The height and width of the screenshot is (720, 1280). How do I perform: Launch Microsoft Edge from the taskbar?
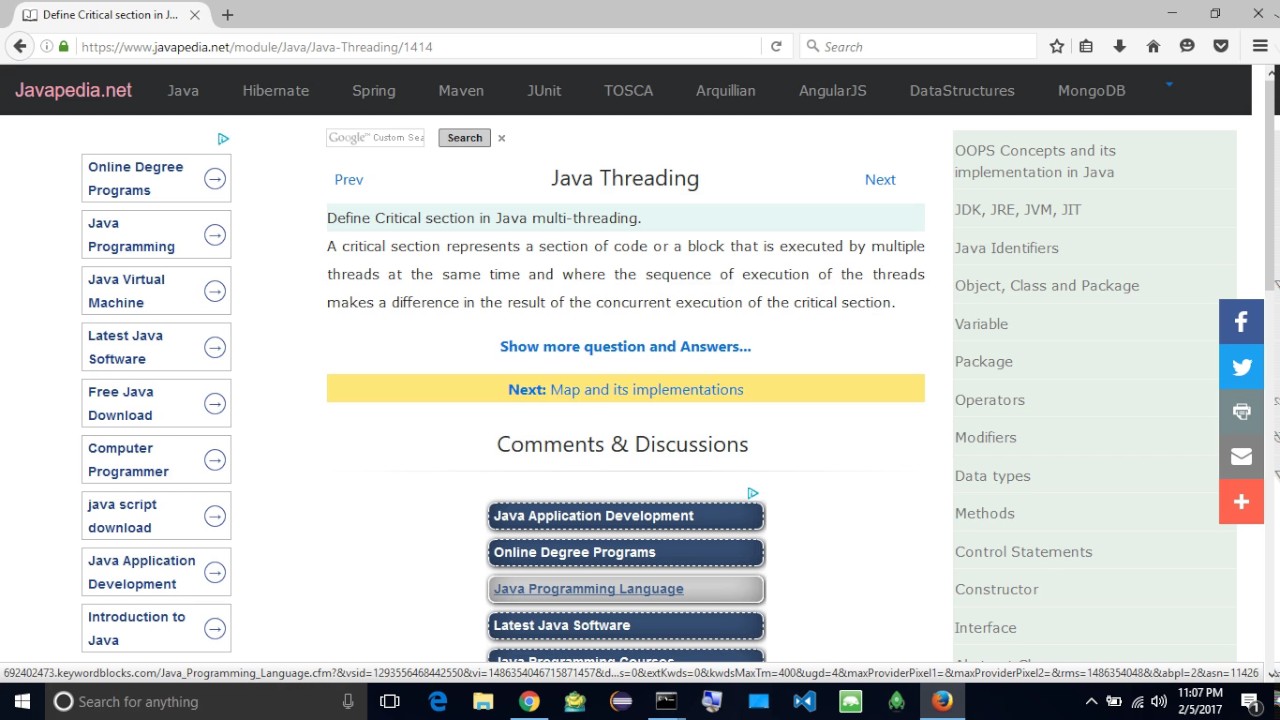(438, 701)
